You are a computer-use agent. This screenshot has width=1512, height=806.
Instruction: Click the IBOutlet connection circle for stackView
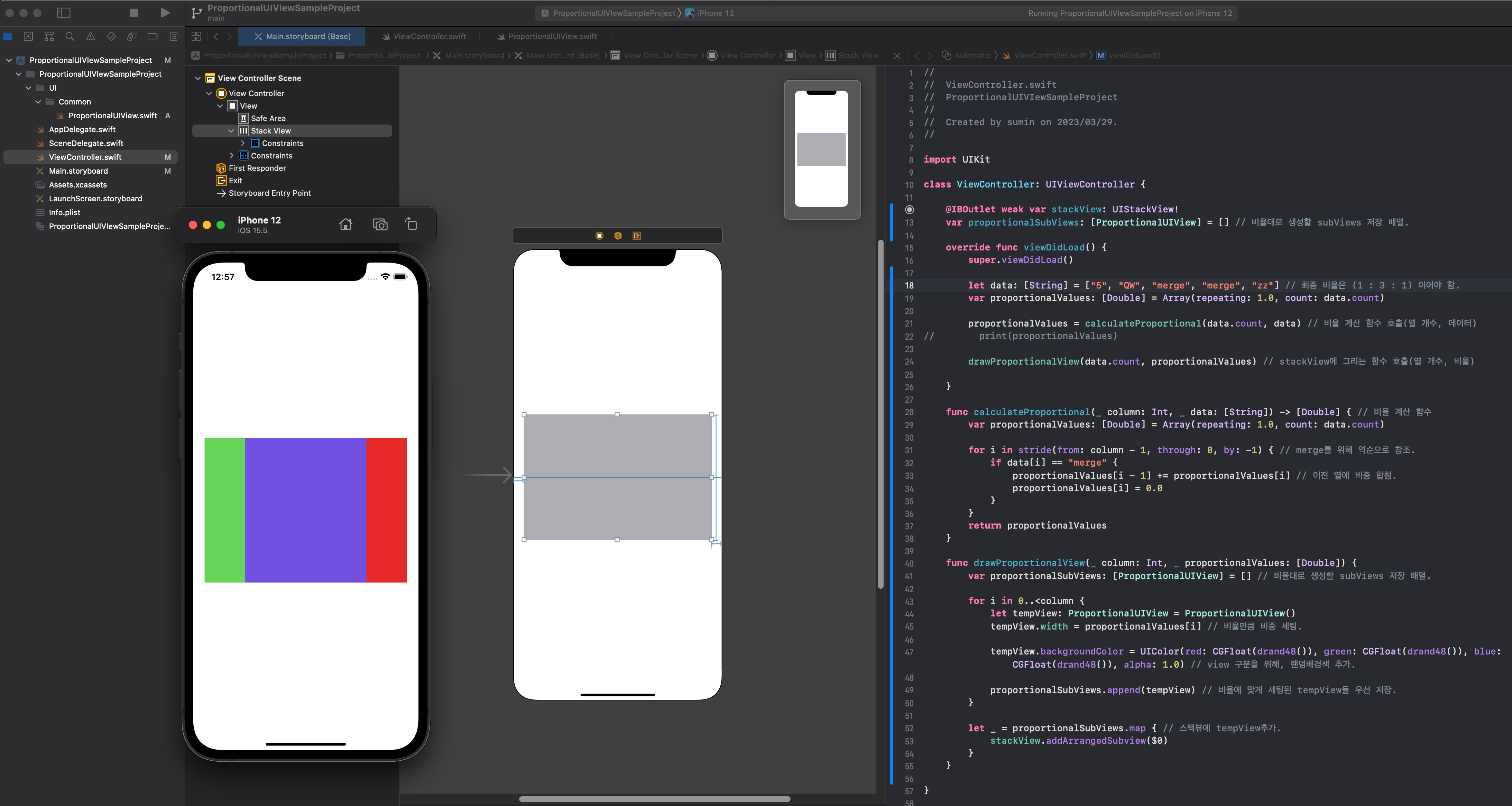pyautogui.click(x=909, y=210)
